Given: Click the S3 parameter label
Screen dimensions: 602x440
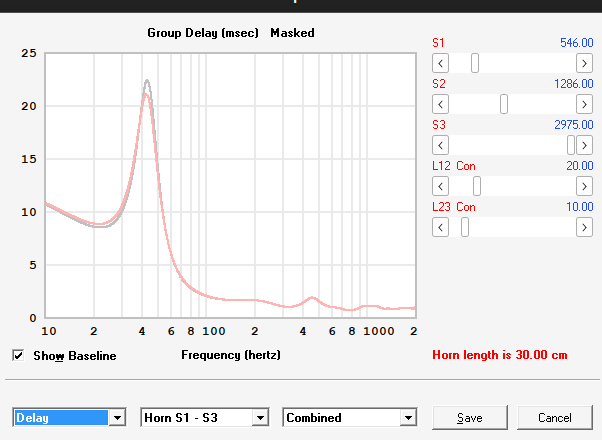Looking at the screenshot, I should click(439, 125).
